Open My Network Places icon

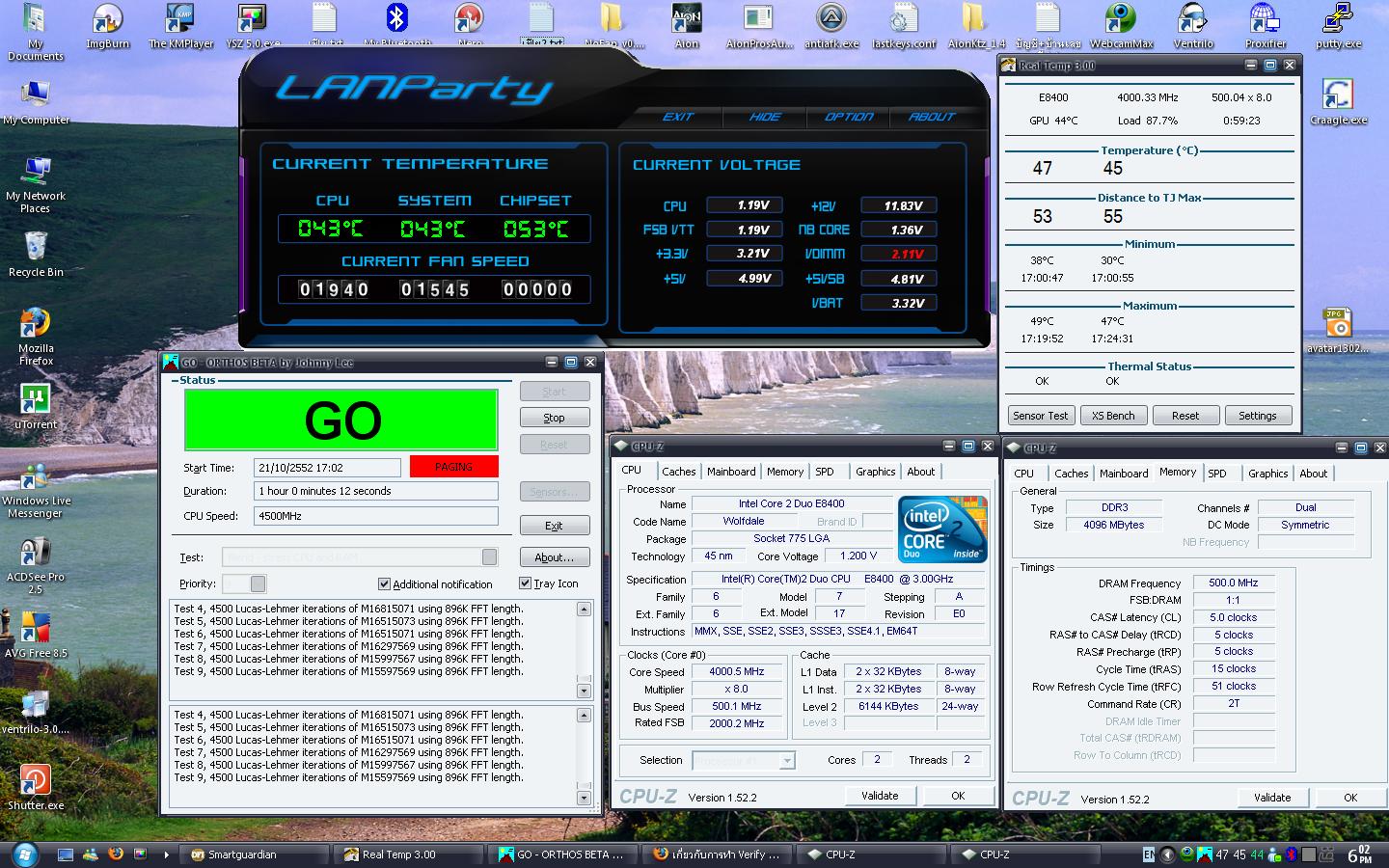click(36, 183)
